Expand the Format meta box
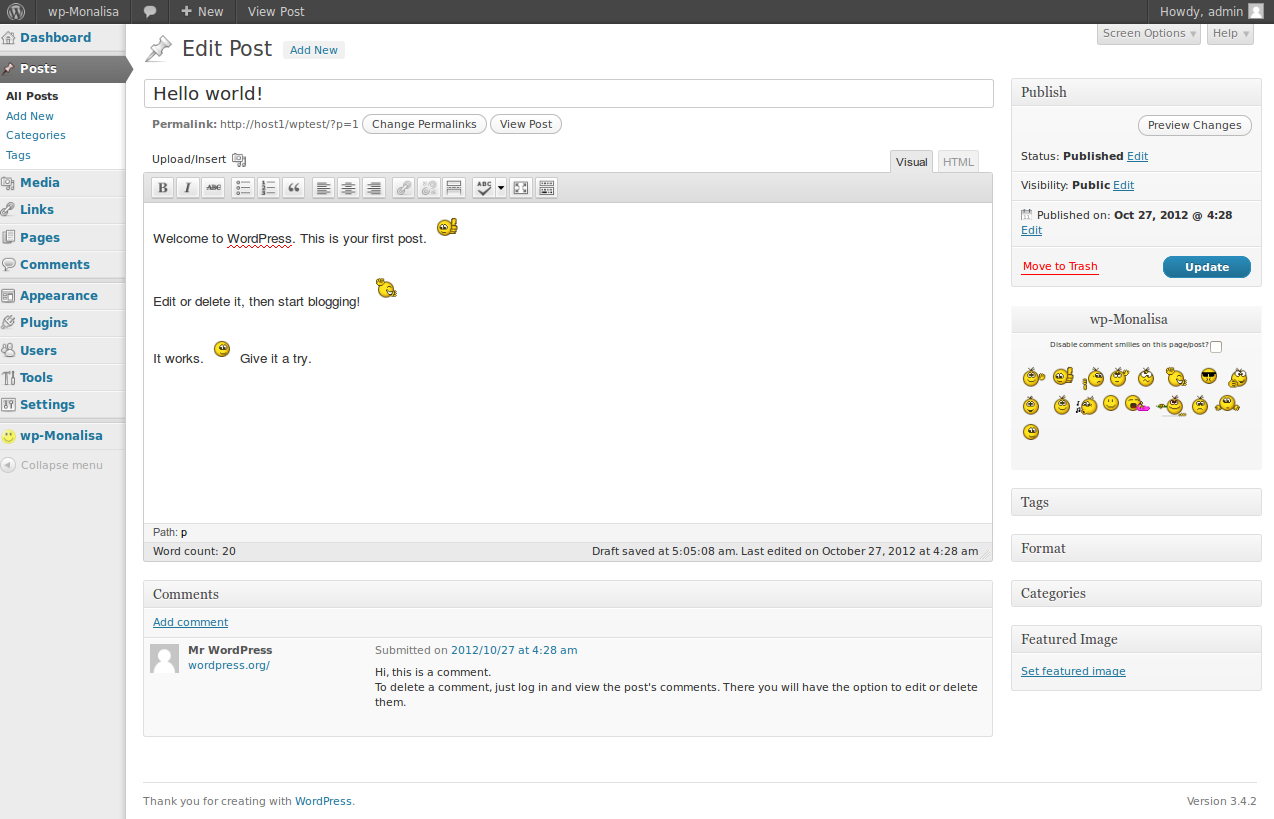This screenshot has width=1274, height=819. tap(1136, 548)
